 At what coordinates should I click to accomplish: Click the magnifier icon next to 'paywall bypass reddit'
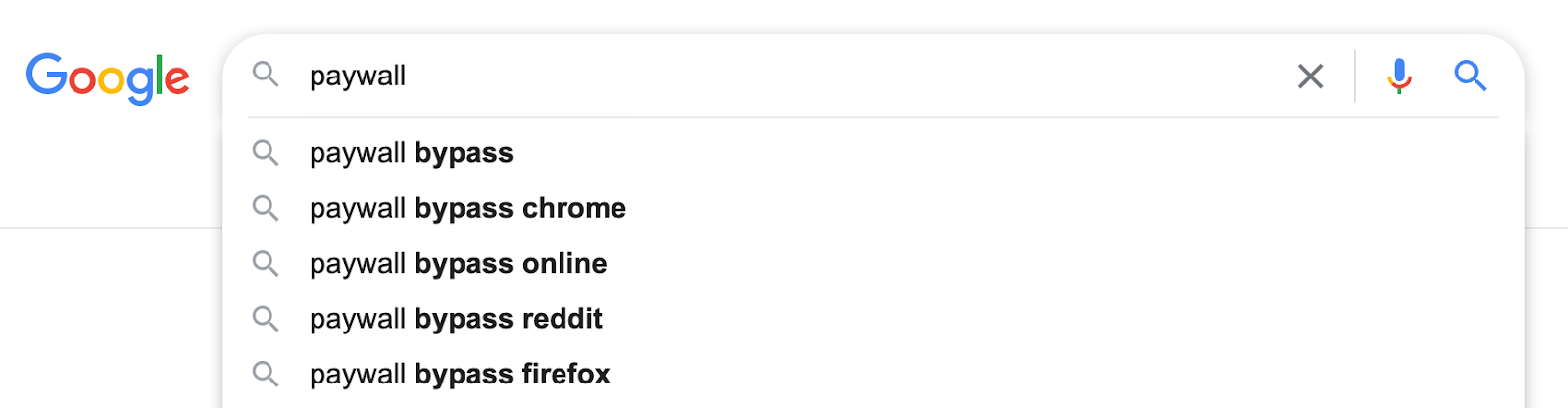tap(266, 318)
